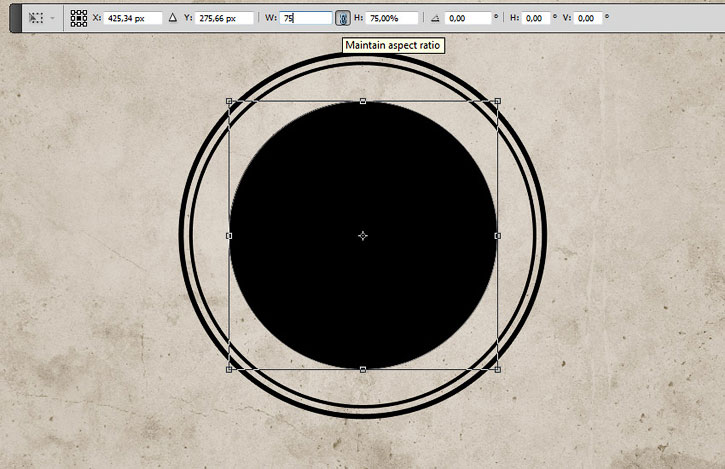Click the rotation angle icon
This screenshot has height=469, width=725.
(435, 18)
